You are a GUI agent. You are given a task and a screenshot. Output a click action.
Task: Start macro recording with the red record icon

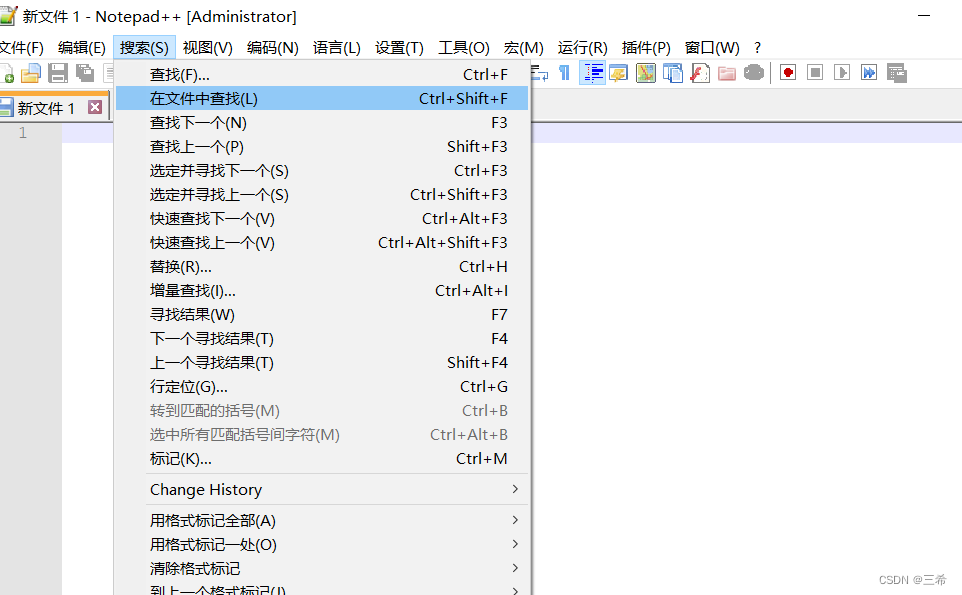[788, 72]
